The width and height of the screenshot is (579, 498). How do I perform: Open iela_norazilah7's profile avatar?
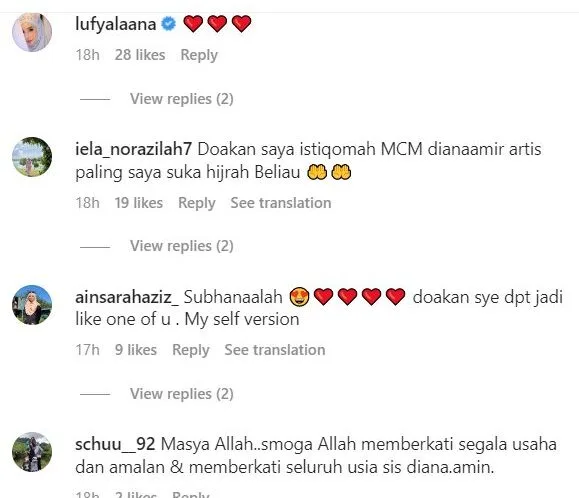tap(32, 157)
